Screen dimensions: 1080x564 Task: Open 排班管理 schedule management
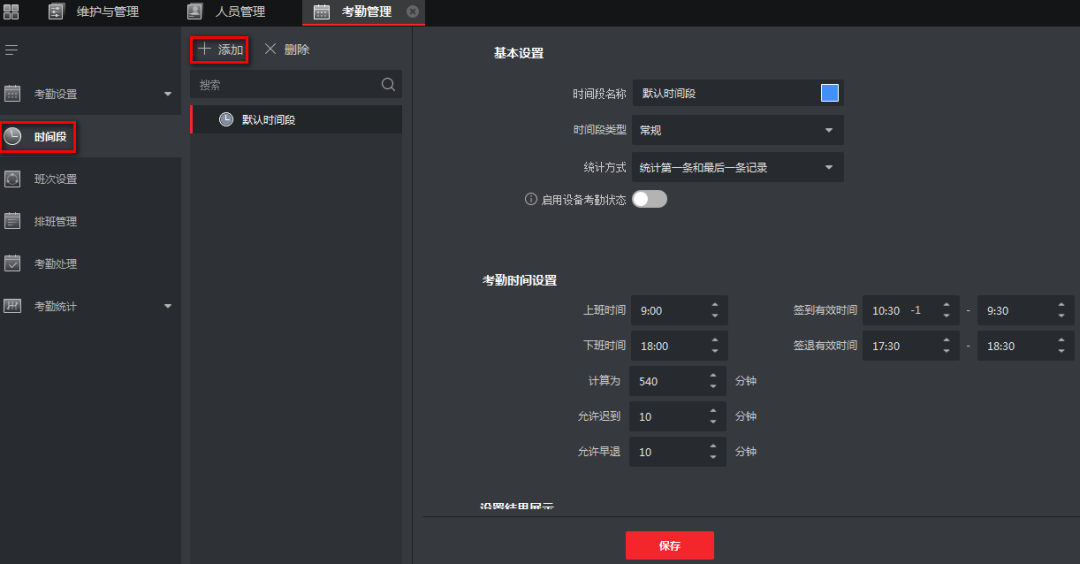55,222
